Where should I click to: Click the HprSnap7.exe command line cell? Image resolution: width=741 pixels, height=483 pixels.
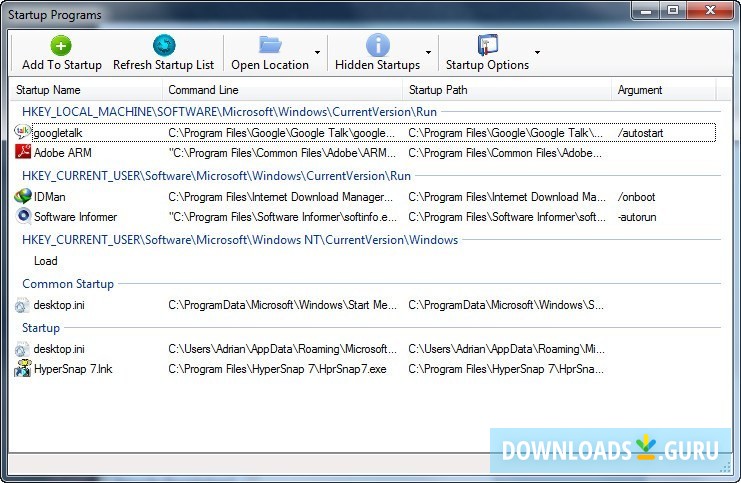tap(277, 369)
